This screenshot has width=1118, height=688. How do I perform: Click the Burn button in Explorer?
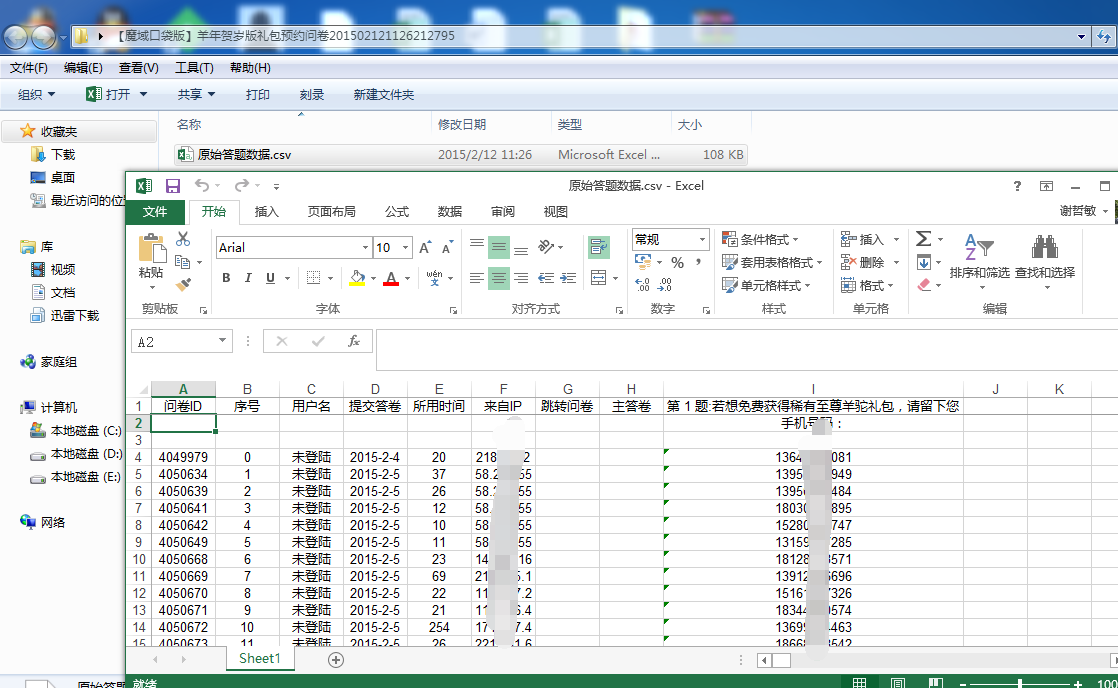[312, 94]
